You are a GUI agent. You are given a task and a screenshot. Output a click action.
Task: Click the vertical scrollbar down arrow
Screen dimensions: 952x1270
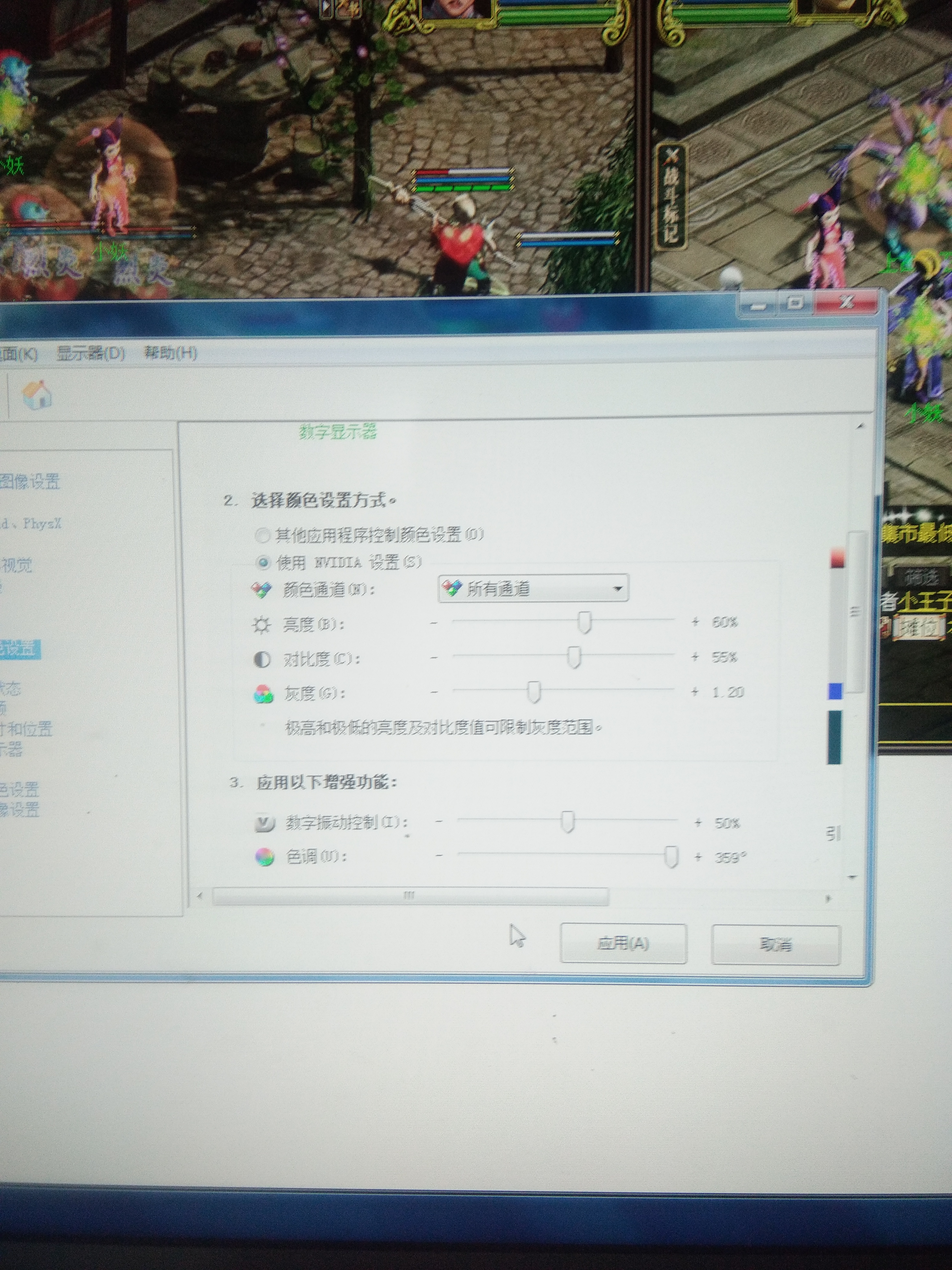[853, 877]
